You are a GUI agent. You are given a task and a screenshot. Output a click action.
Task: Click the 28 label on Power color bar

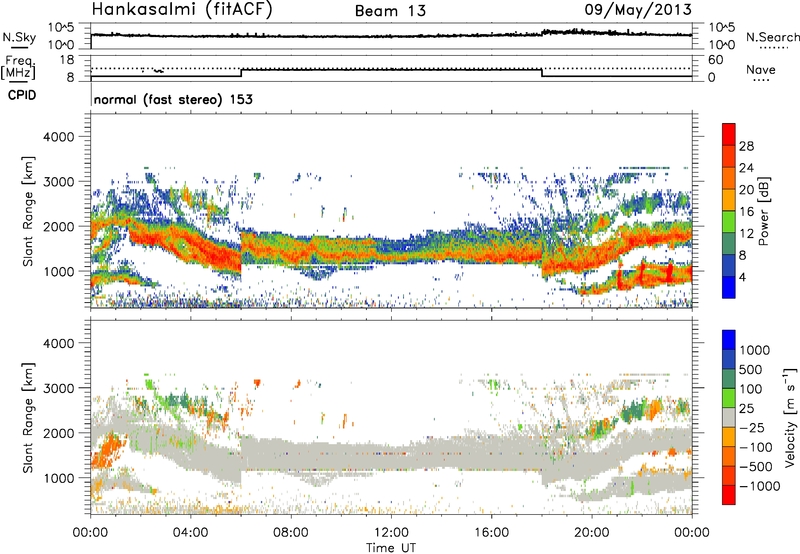coord(746,146)
